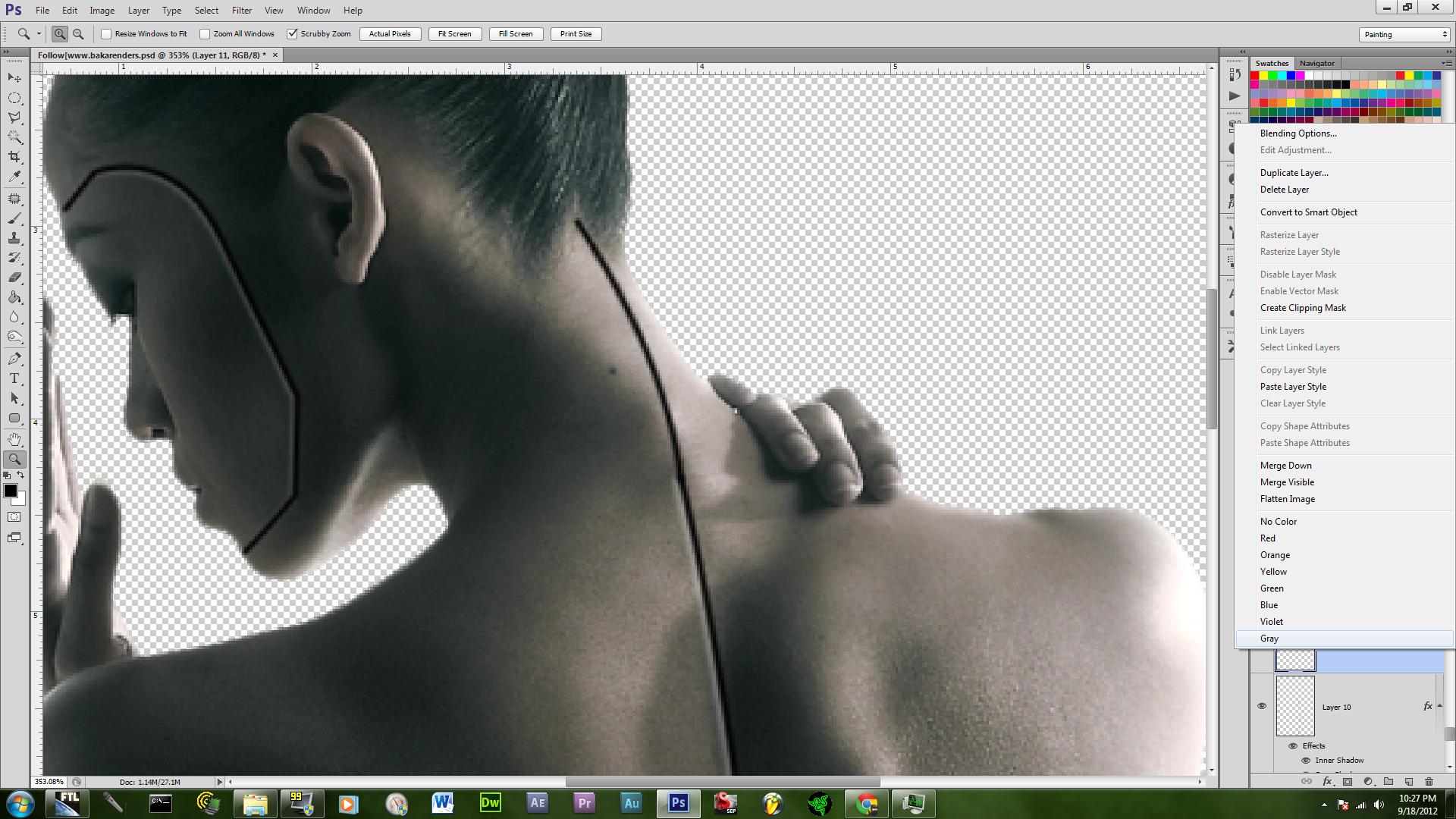Open the Filter menu
Screen dimensions: 1456x819
pos(242,11)
